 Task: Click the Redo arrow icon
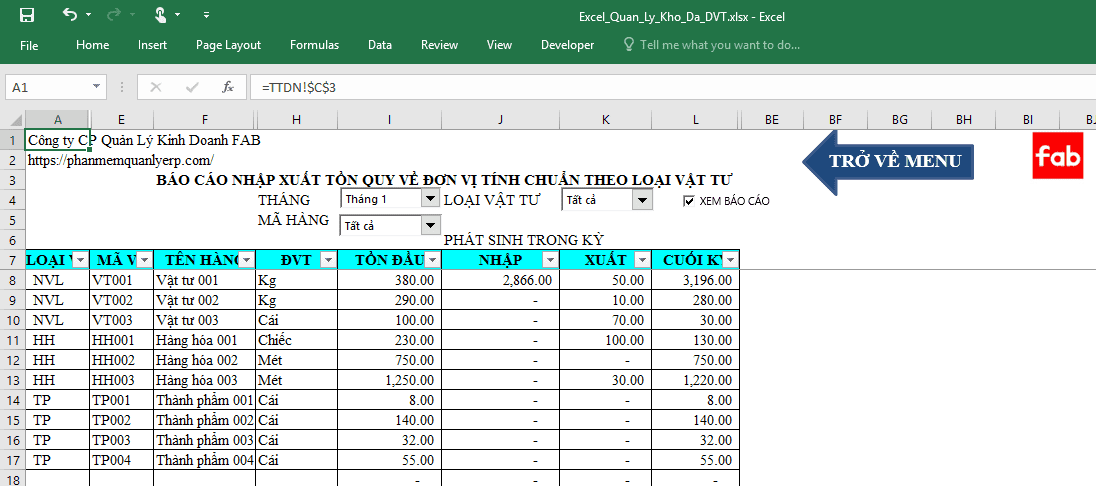[x=114, y=15]
